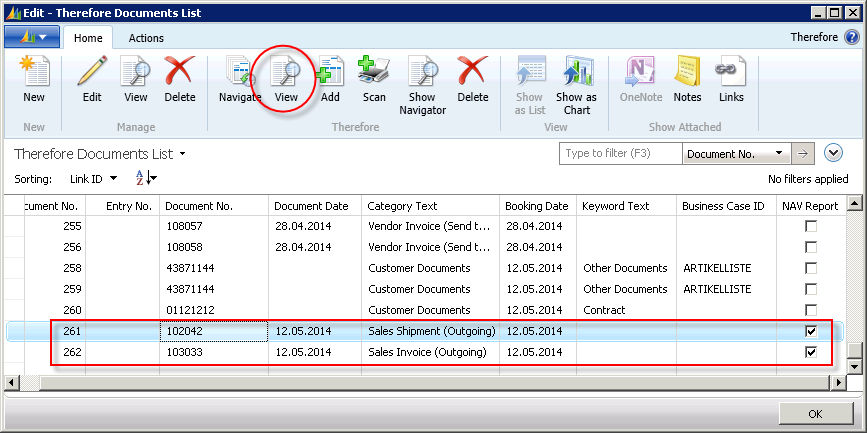The height and width of the screenshot is (433, 867).
Task: Click the New document icon
Action: pyautogui.click(x=34, y=79)
